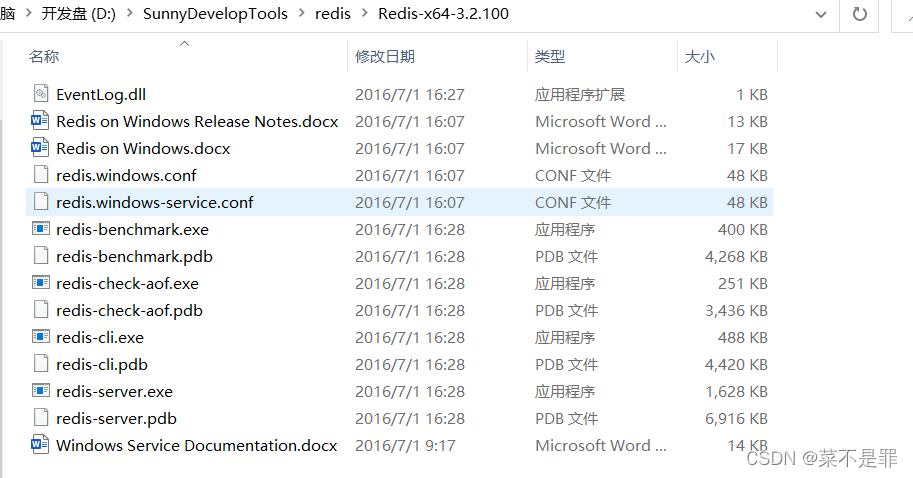
Task: Click the 1,628 KB size cell
Action: 736,391
